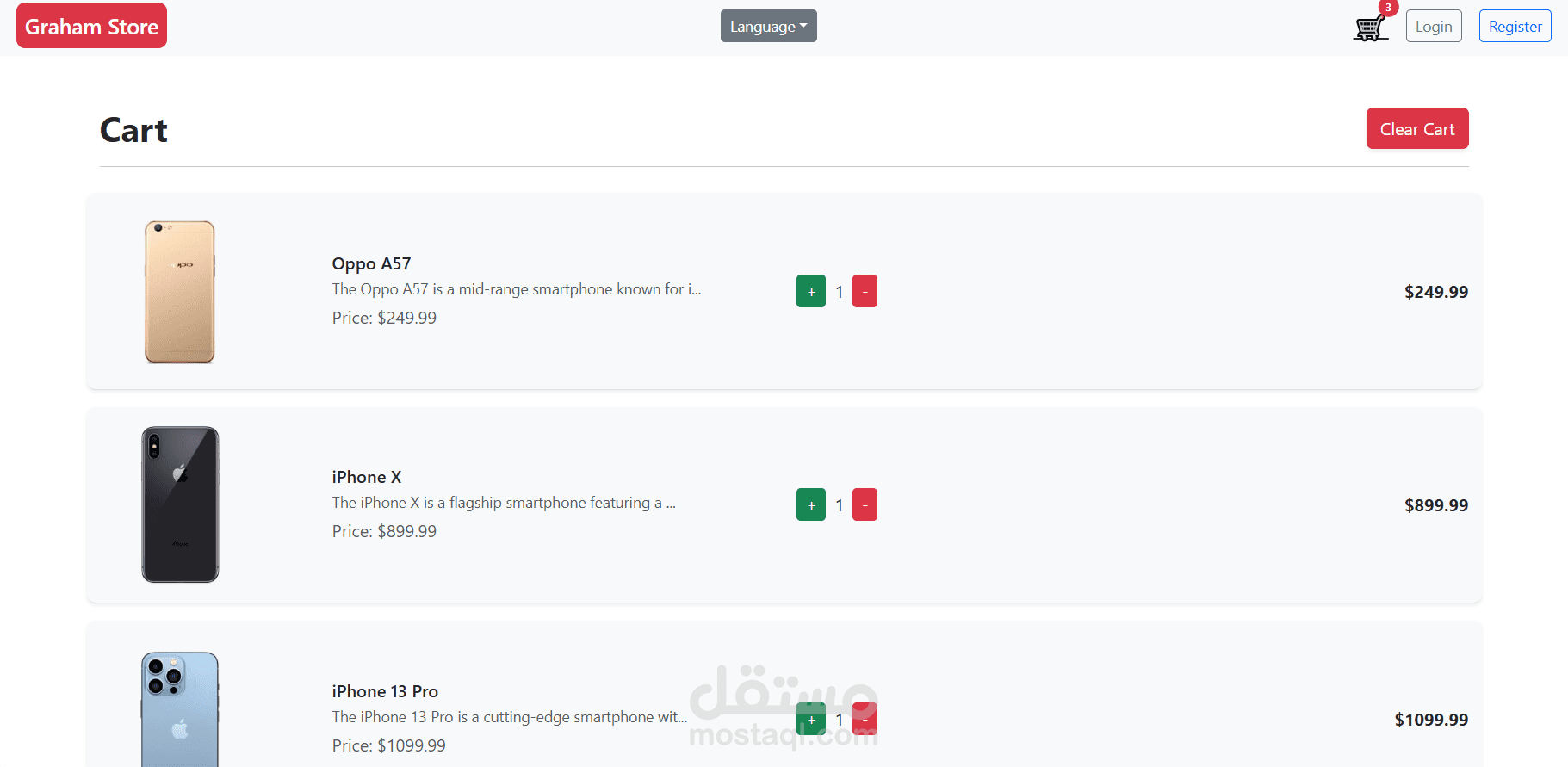Expand the Language dropdown
Viewport: 1568px width, 767px height.
(768, 26)
